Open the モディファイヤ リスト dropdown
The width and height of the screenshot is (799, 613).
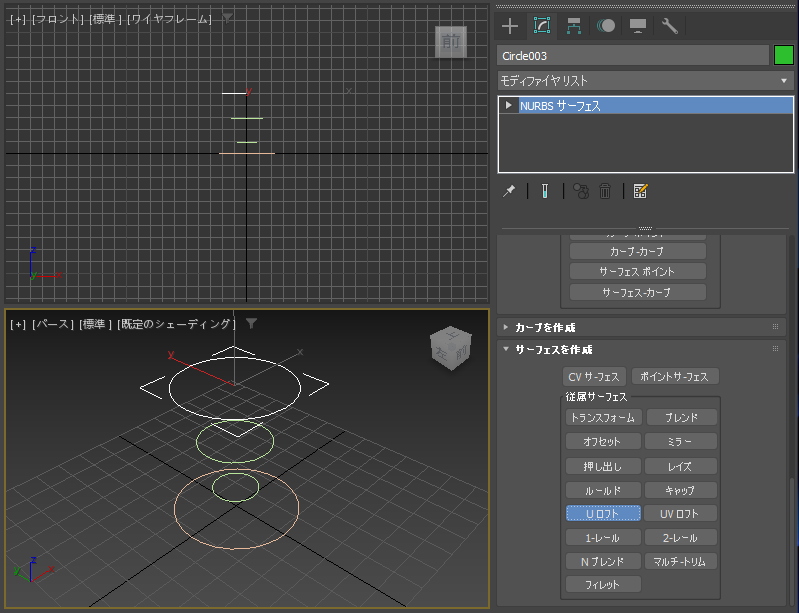[645, 81]
